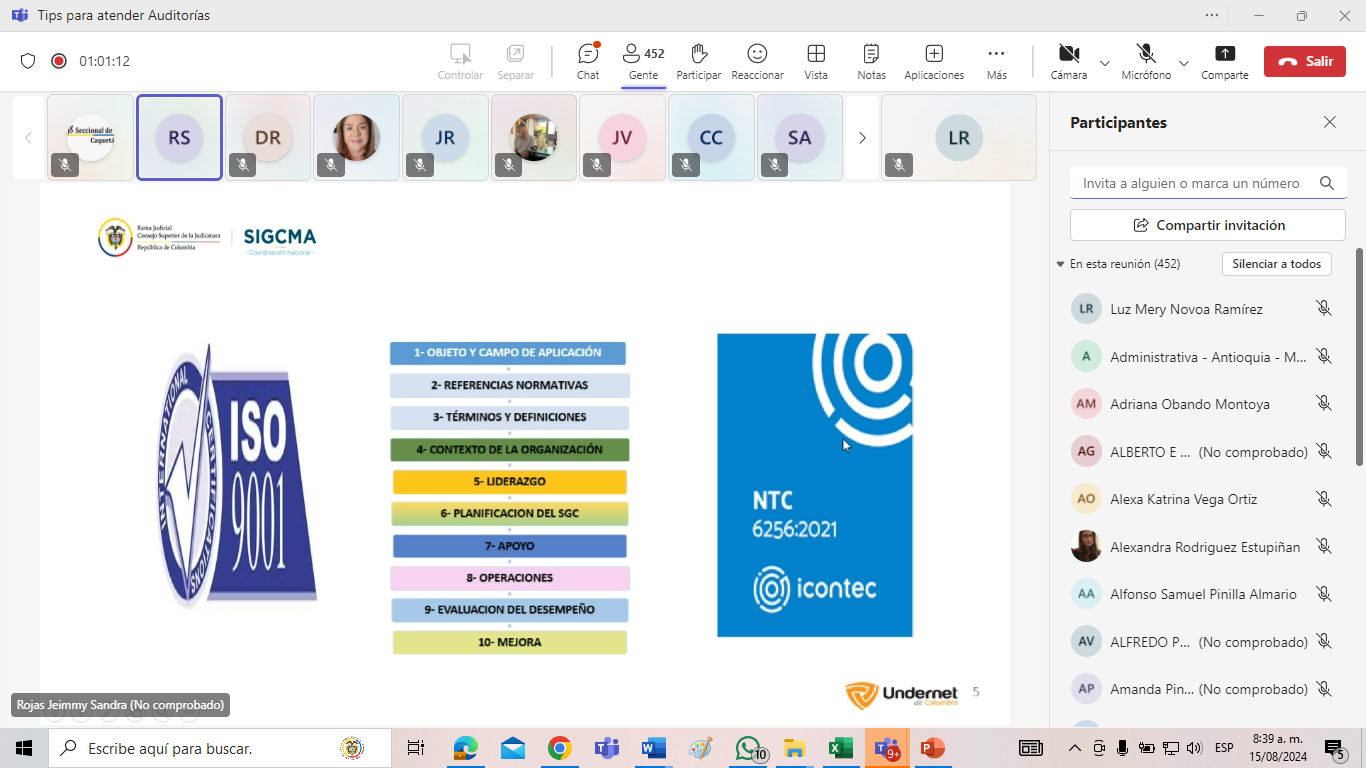The image size is (1366, 768).
Task: Select the JV participant video tile
Action: [622, 138]
